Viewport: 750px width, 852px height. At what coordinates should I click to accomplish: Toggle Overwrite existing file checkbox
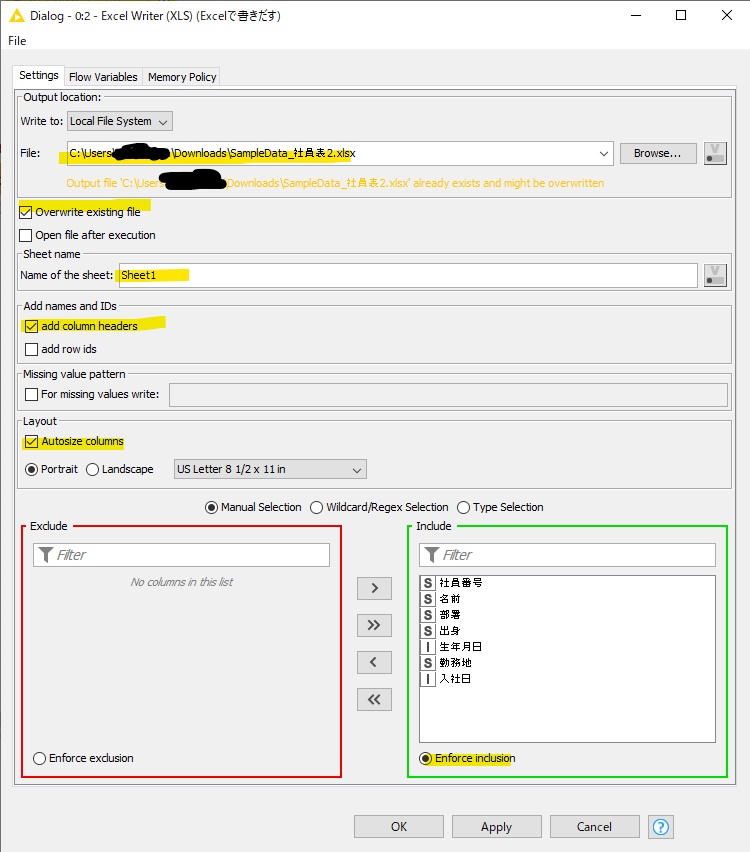click(x=26, y=212)
